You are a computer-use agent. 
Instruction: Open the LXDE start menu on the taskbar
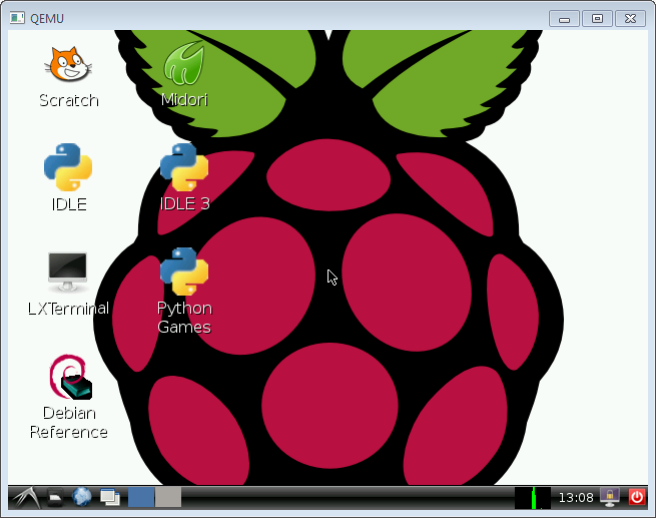[26, 497]
